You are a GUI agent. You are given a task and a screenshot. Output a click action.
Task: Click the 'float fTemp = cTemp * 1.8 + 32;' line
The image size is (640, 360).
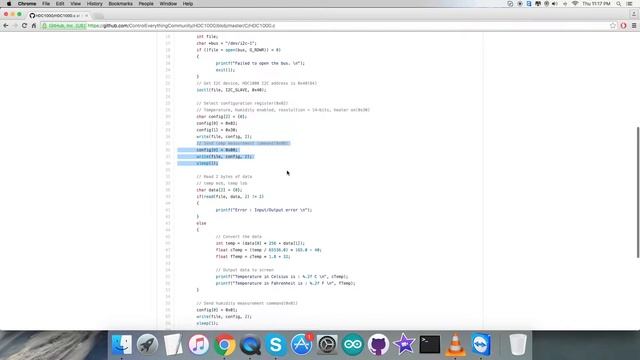coord(253,257)
